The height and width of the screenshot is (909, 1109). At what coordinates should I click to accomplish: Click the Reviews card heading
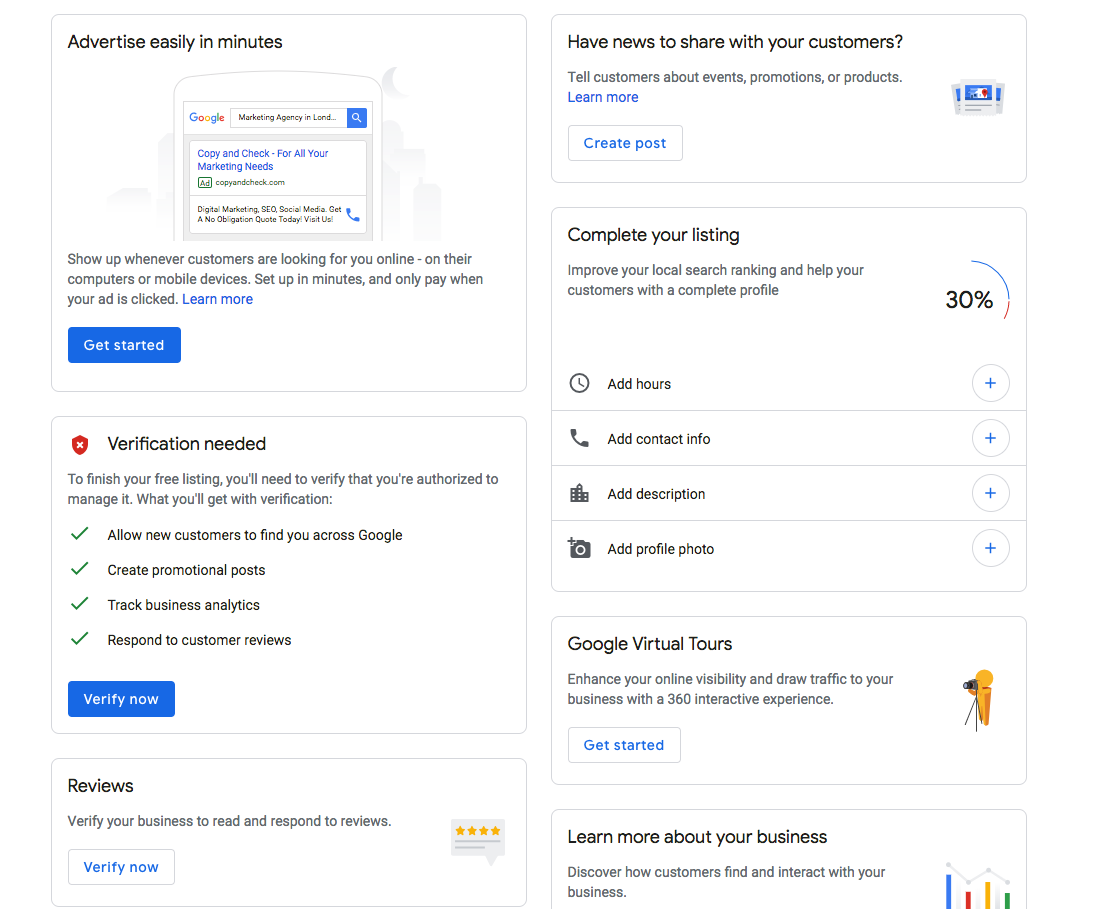tap(100, 786)
